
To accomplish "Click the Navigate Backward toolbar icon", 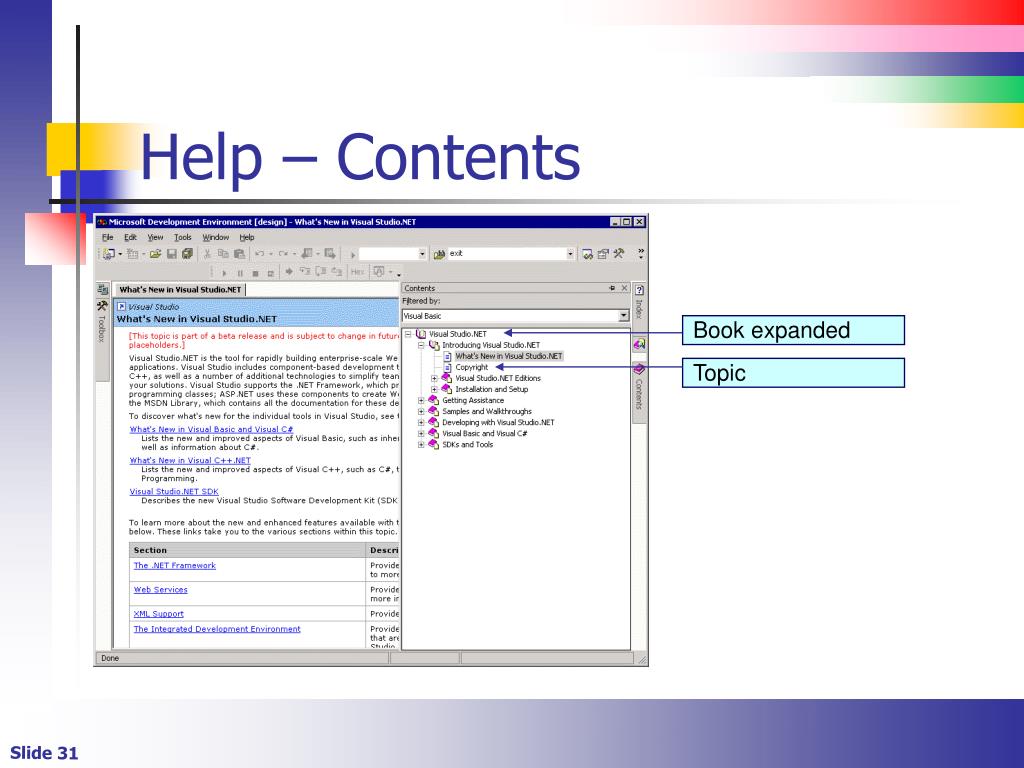I will pyautogui.click(x=306, y=253).
